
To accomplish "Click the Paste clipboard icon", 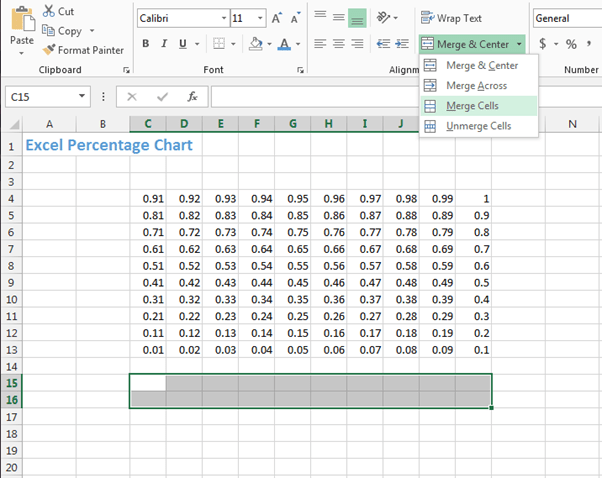I will (21, 22).
